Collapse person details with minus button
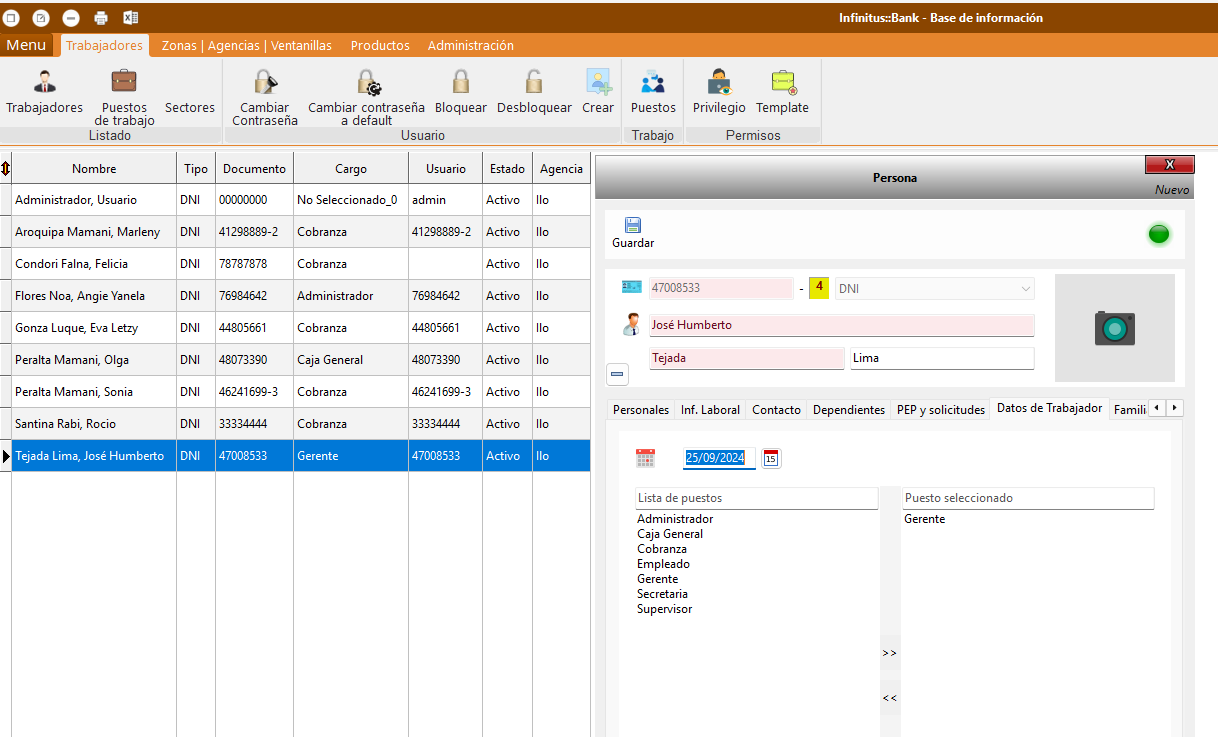This screenshot has width=1218, height=737. (617, 374)
